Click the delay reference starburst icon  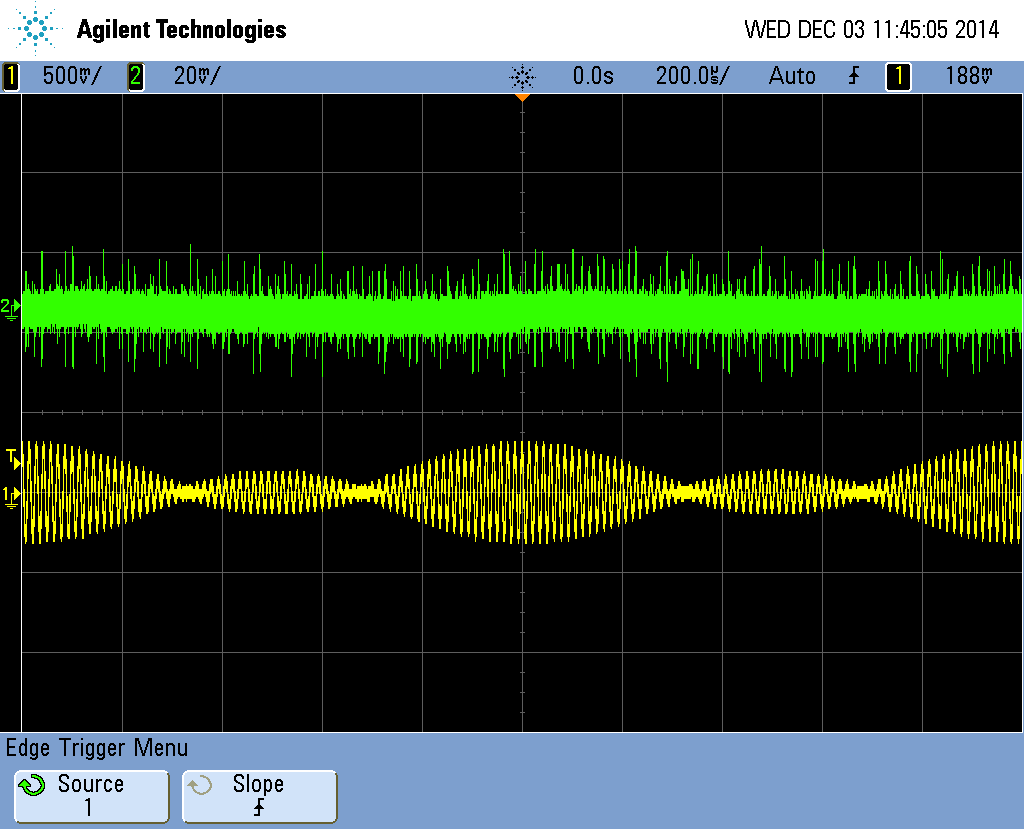pyautogui.click(x=522, y=76)
